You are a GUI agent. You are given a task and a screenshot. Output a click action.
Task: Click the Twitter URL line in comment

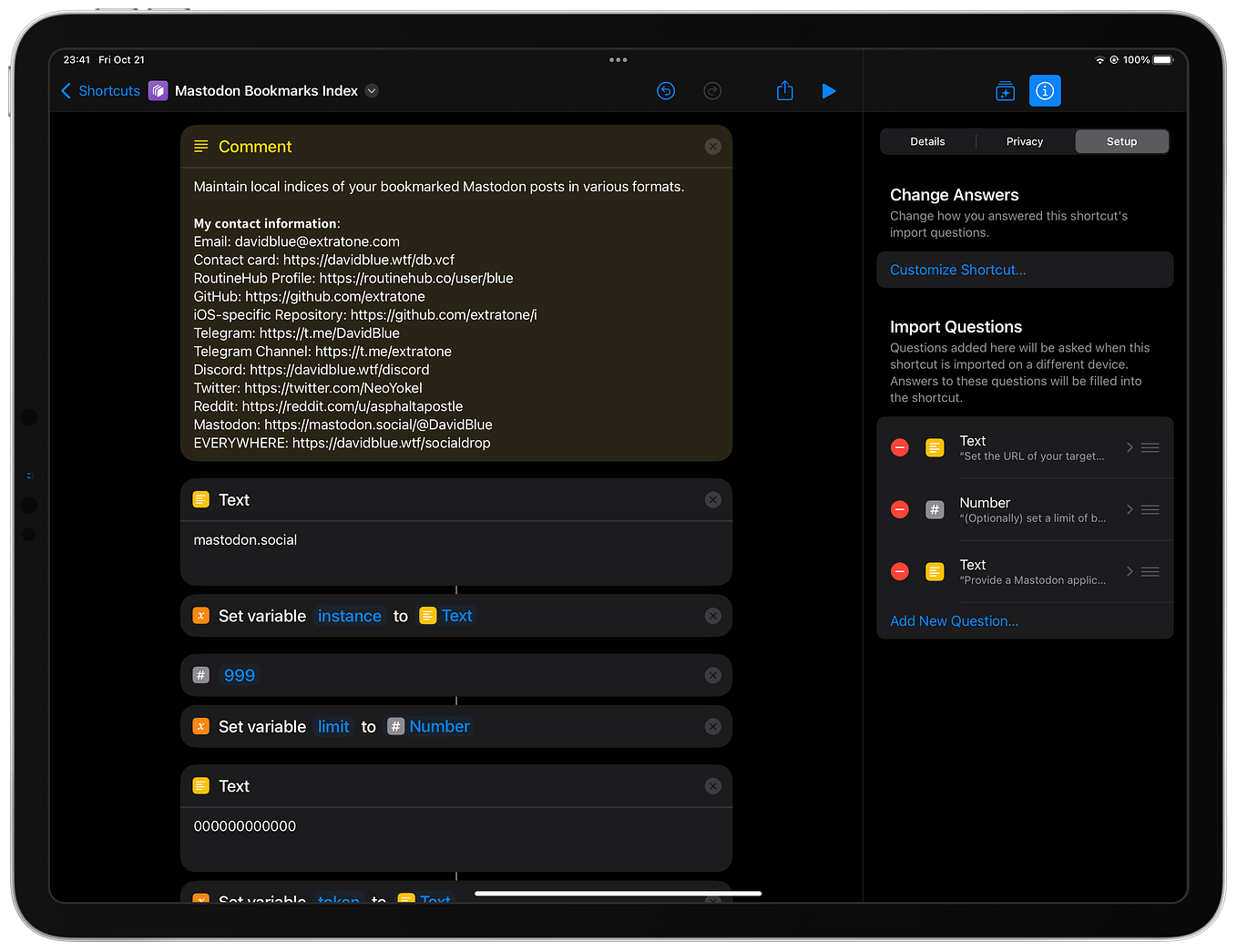tap(308, 388)
